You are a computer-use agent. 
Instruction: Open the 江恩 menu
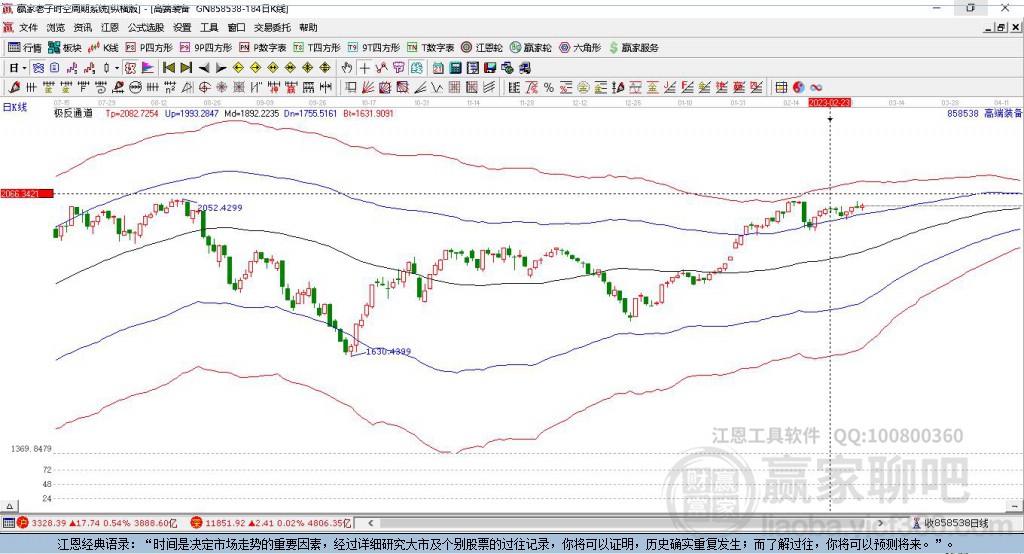(110, 27)
